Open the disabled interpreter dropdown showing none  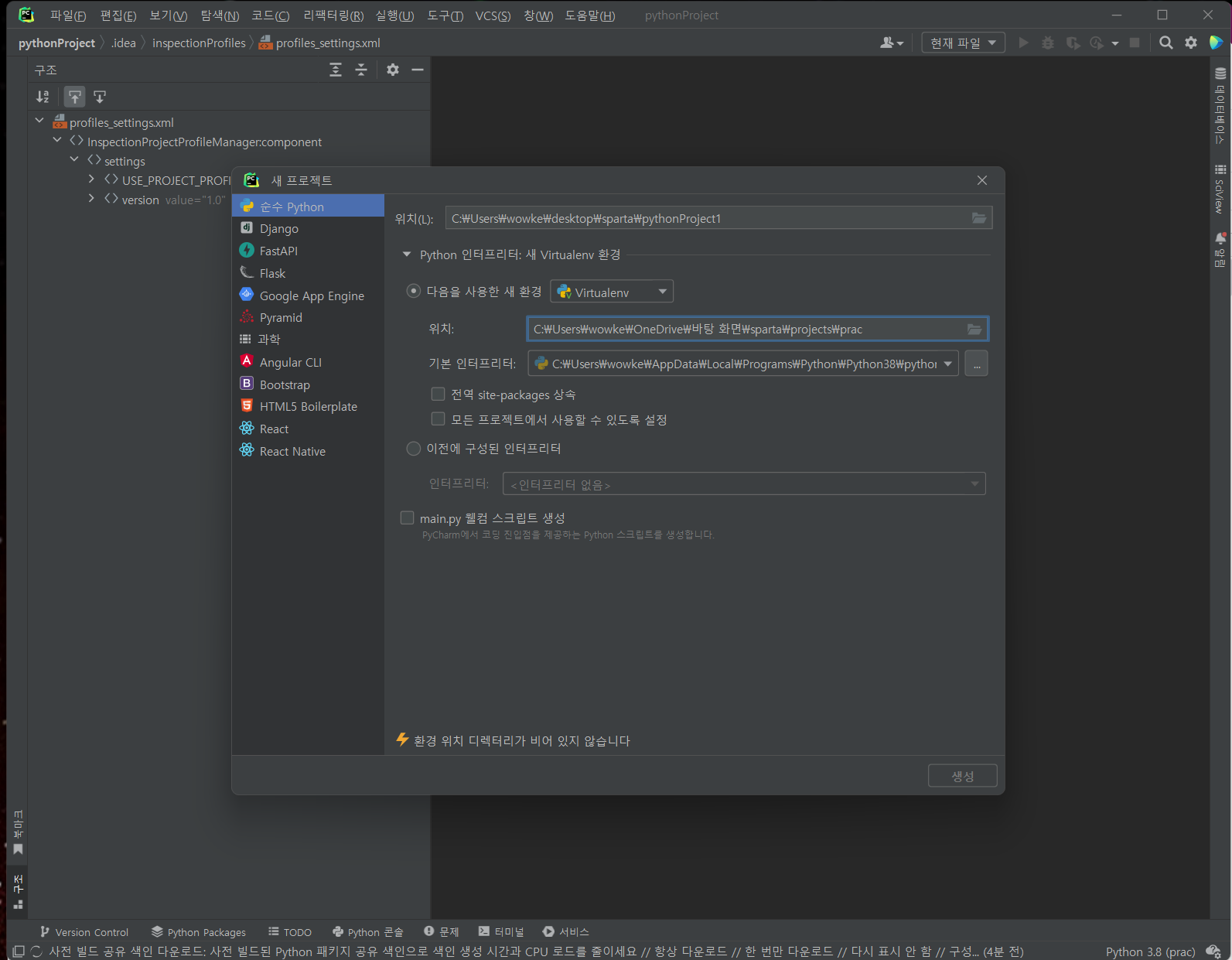pyautogui.click(x=744, y=484)
